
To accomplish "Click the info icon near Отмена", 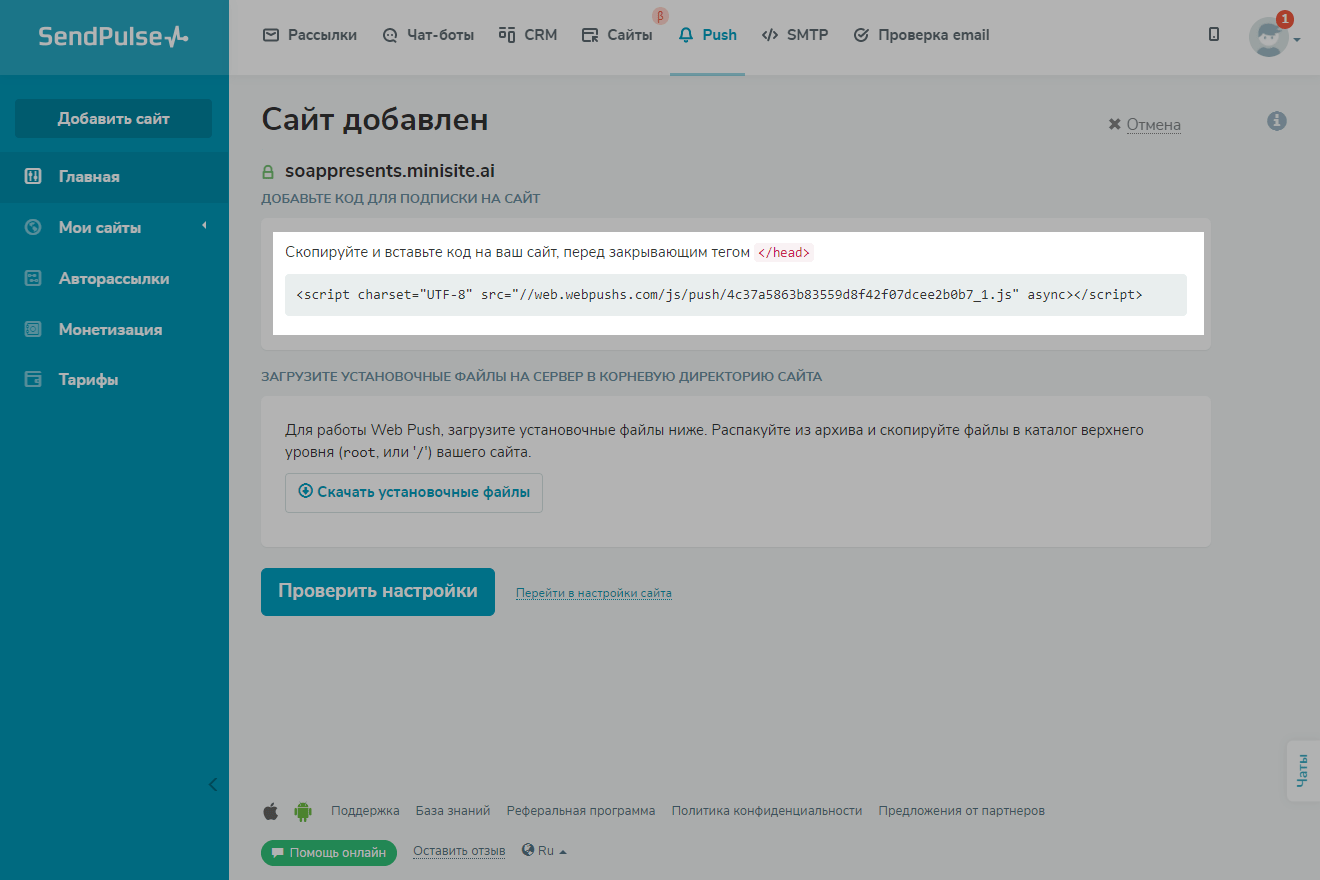I will 1276,121.
